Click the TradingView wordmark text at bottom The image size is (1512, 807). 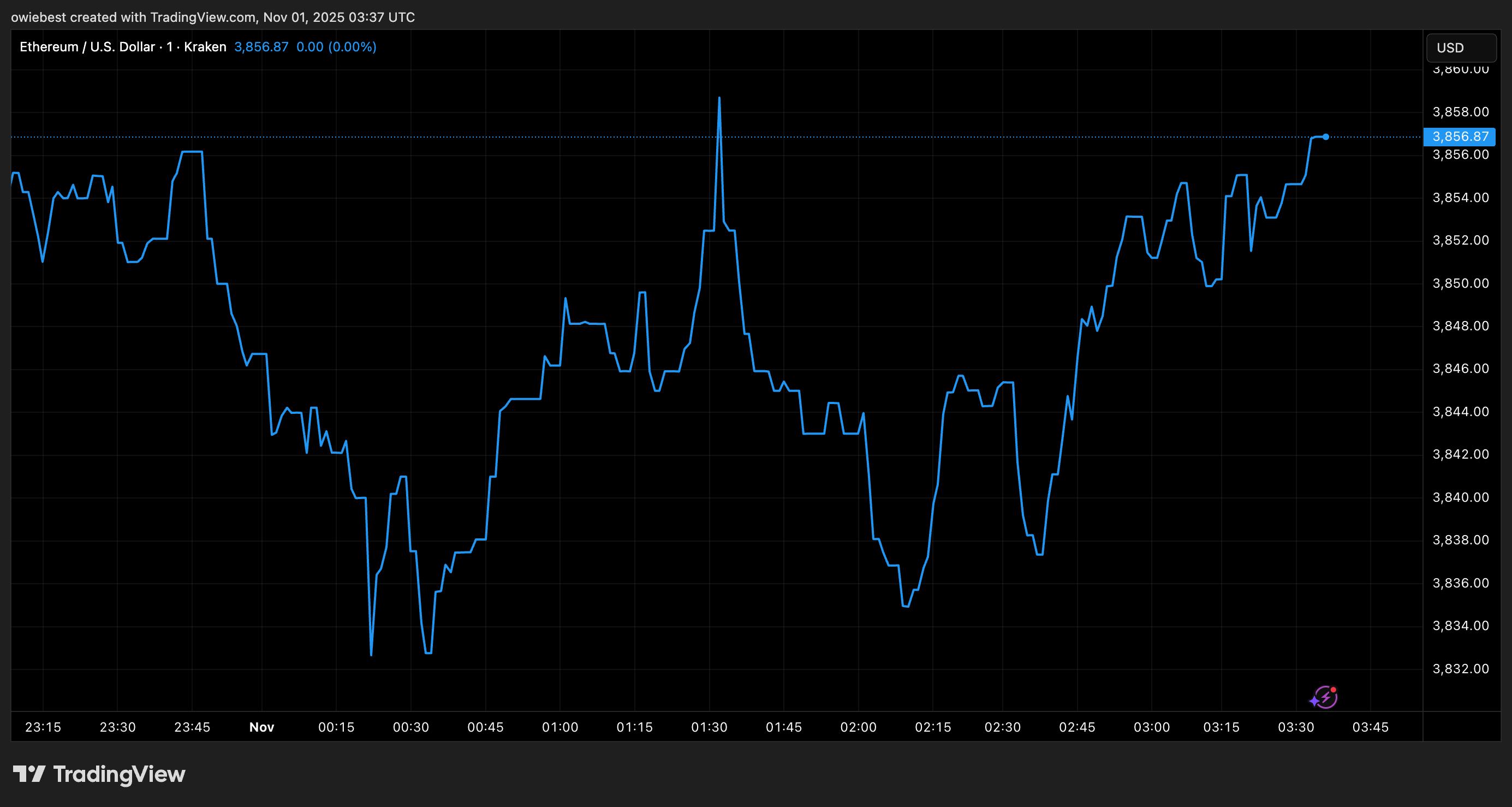(x=119, y=774)
